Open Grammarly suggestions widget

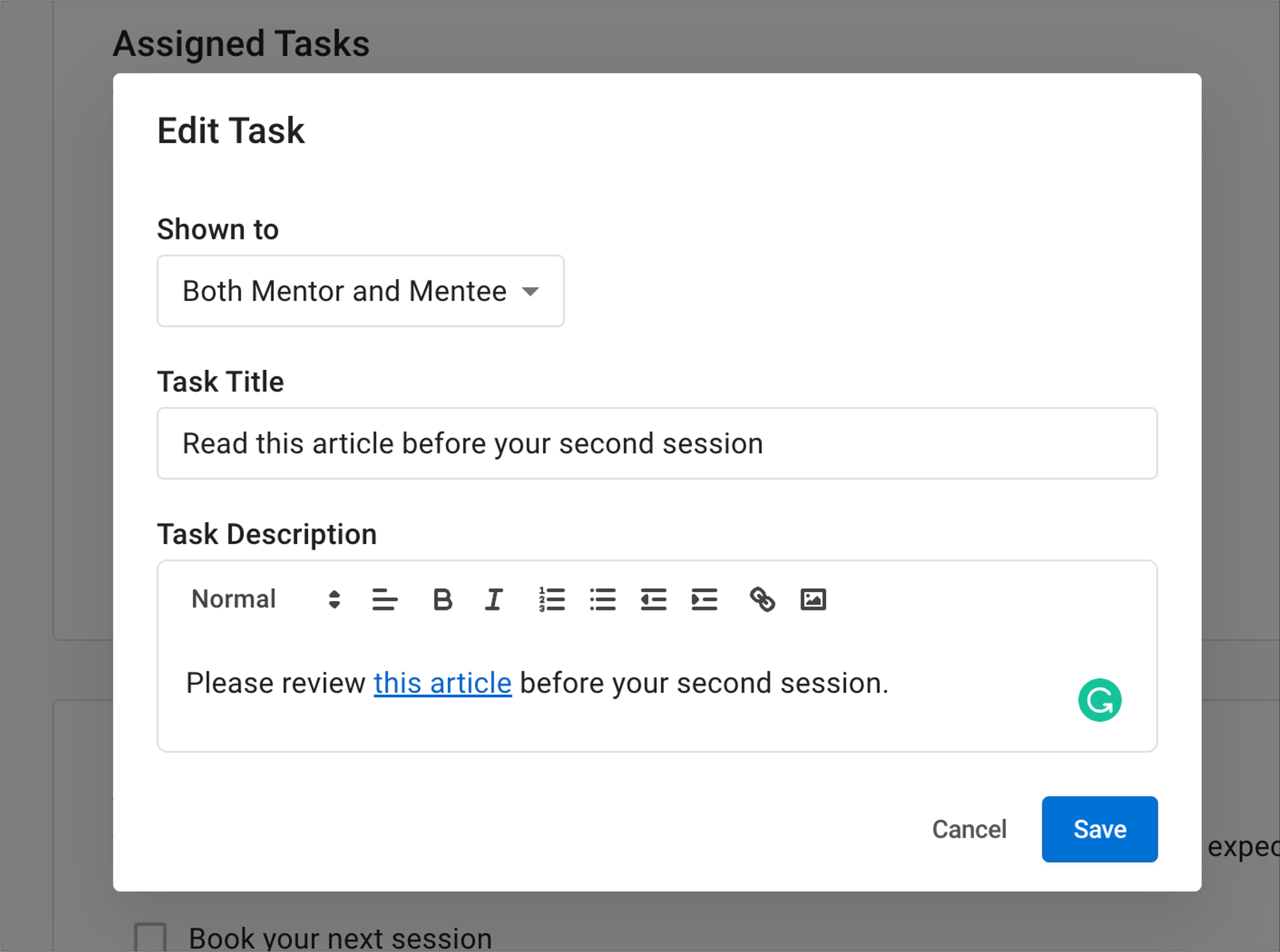[1099, 700]
